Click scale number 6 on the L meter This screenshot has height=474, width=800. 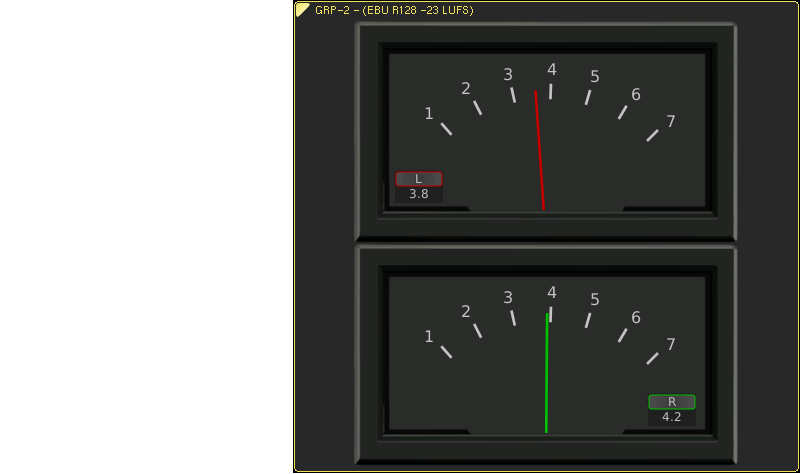(x=636, y=94)
